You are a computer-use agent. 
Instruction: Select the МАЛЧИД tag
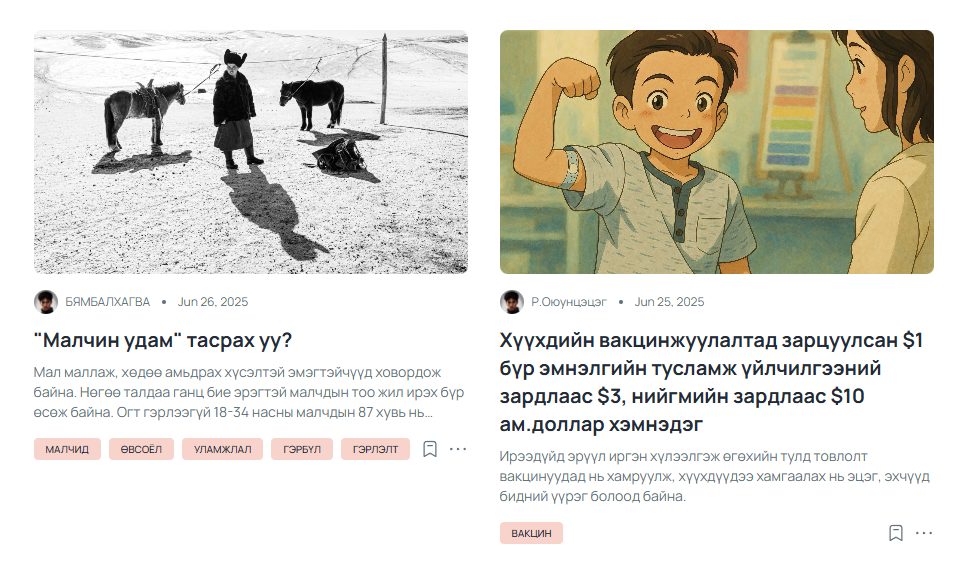[x=67, y=449]
